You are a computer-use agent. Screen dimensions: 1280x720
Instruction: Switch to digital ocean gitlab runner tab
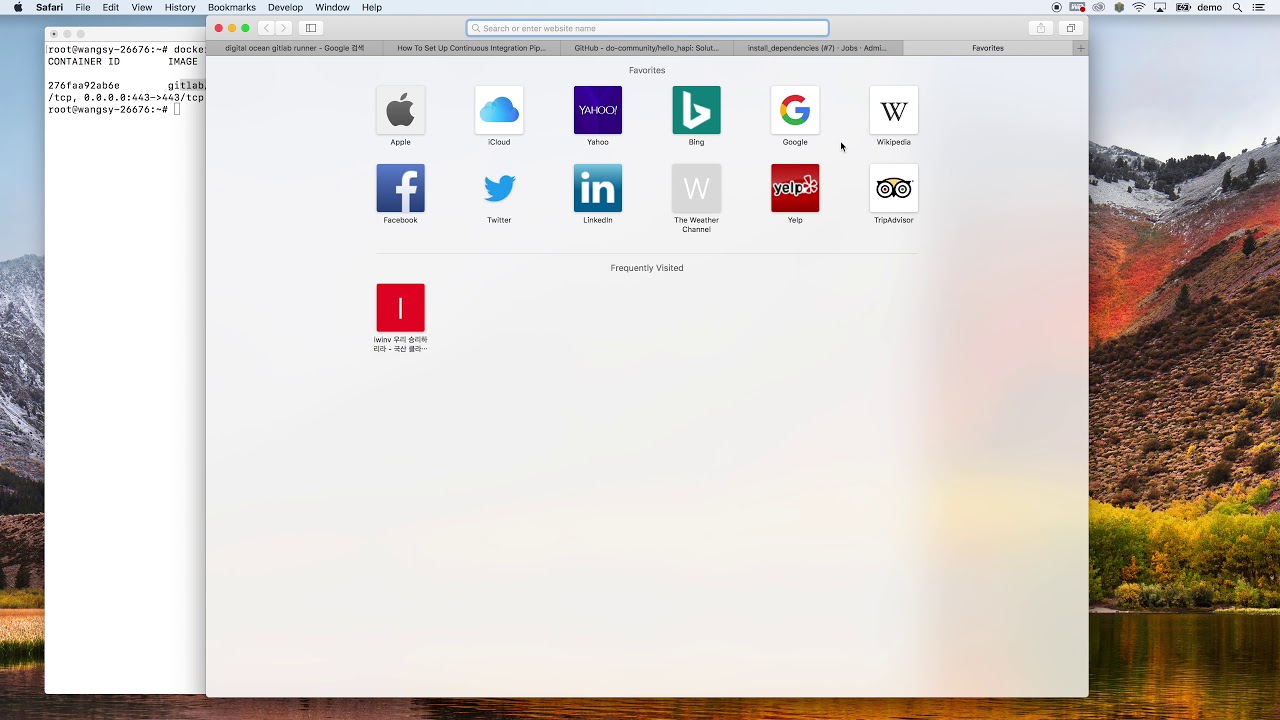(x=294, y=48)
